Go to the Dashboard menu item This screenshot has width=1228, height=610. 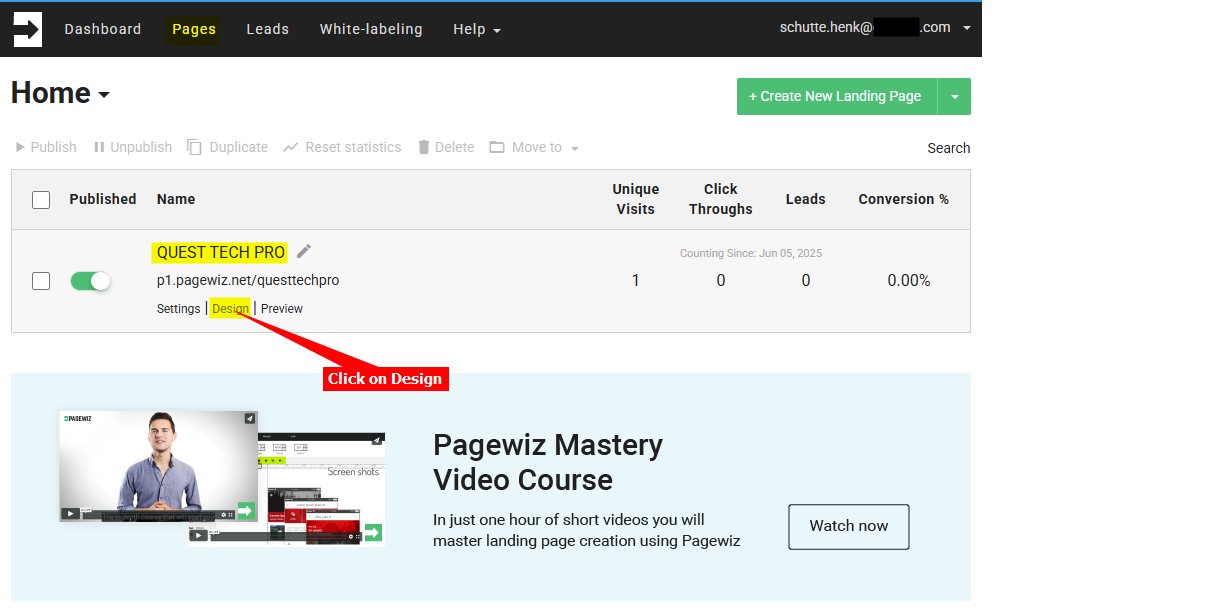103,29
